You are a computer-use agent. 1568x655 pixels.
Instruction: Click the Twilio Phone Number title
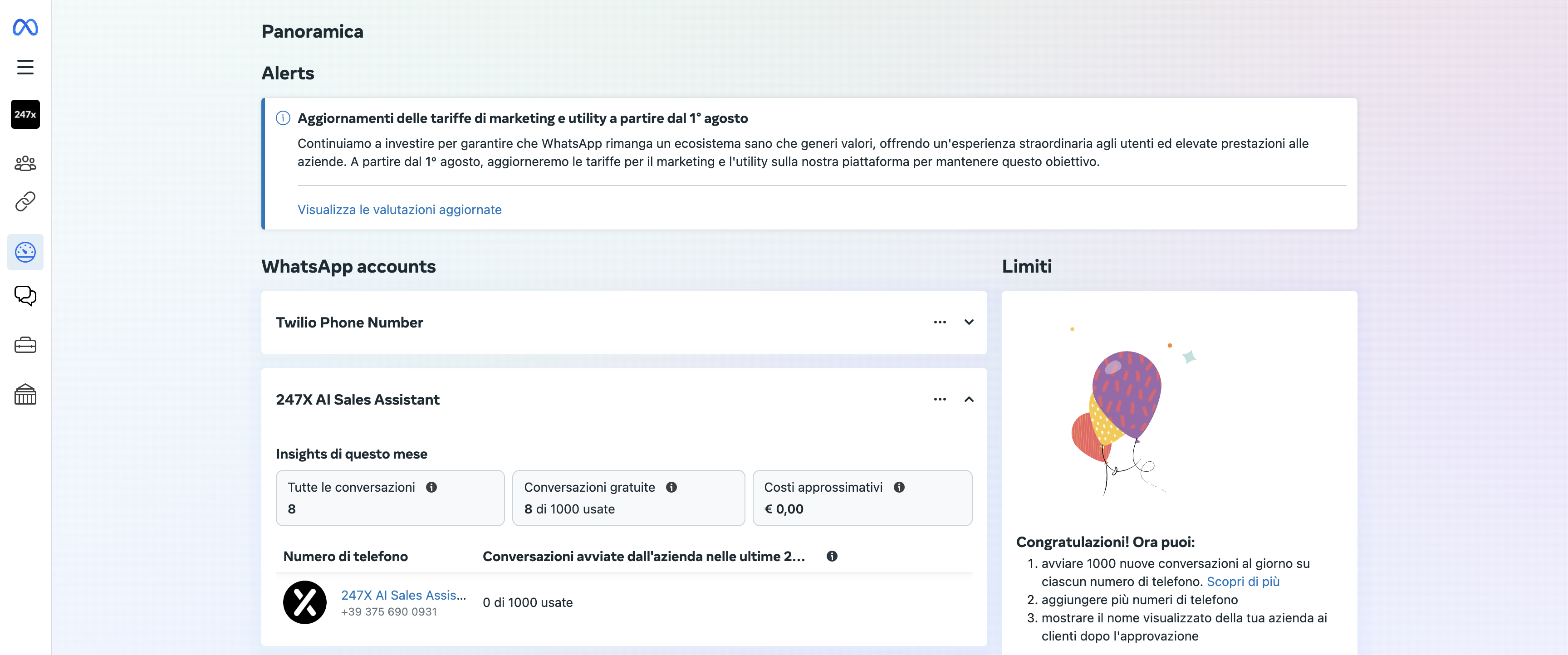pos(349,323)
